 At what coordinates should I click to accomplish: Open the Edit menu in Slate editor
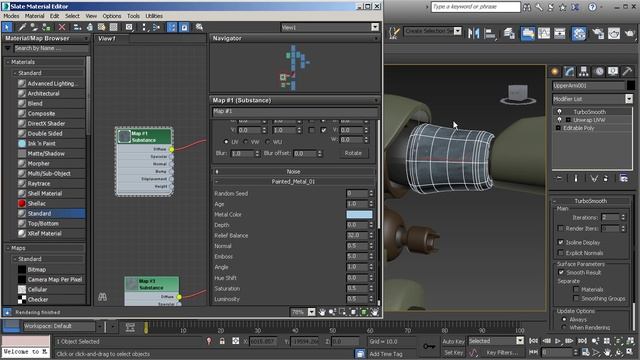coord(54,16)
